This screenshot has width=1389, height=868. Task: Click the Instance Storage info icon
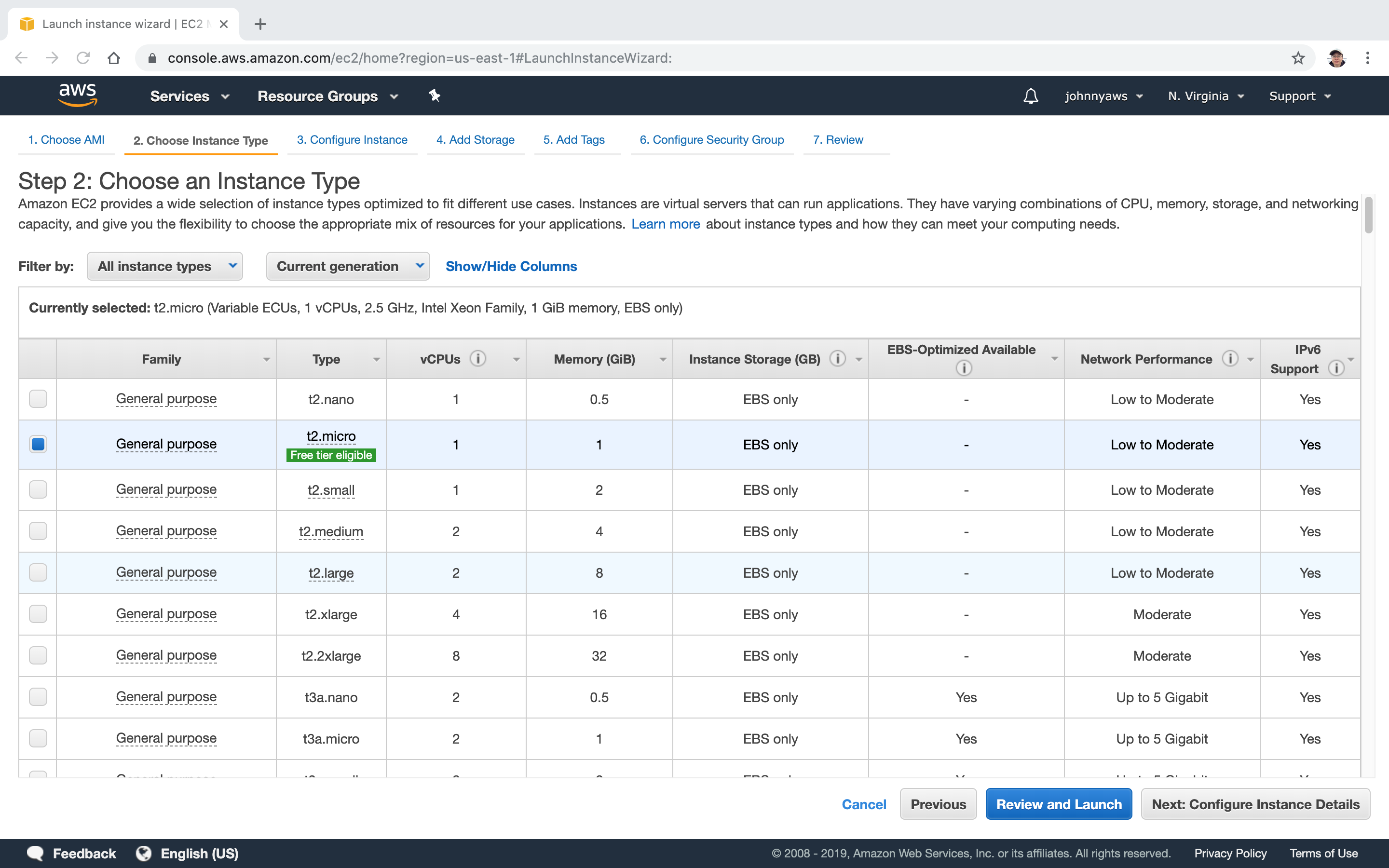[837, 359]
